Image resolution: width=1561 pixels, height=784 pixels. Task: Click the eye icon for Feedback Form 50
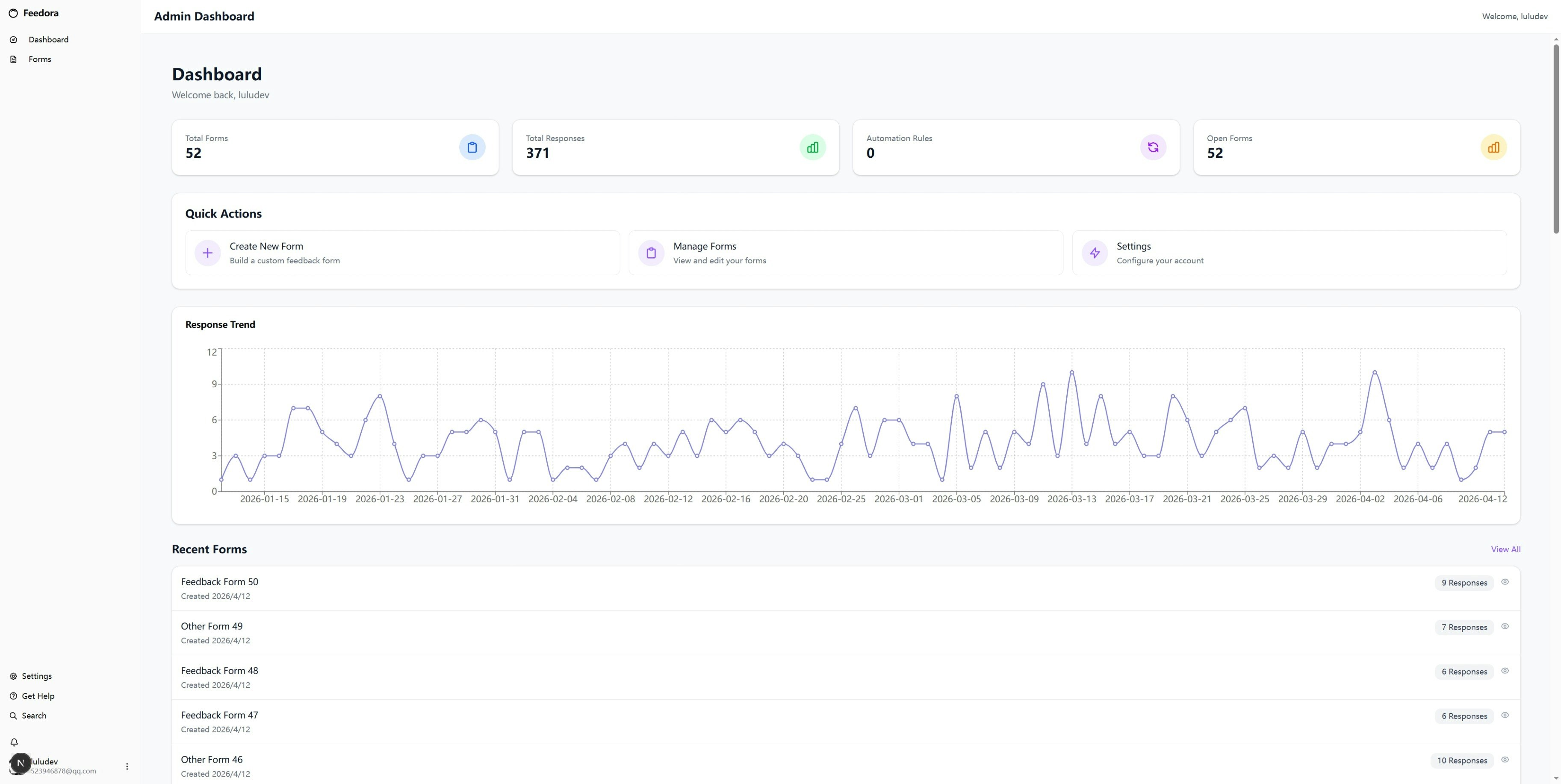click(x=1505, y=582)
